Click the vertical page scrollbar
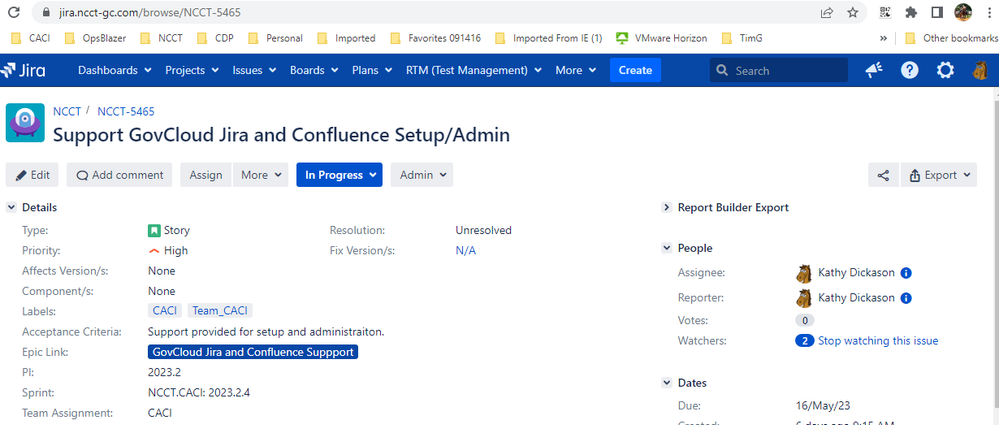Image resolution: width=999 pixels, height=425 pixels. pos(994,255)
